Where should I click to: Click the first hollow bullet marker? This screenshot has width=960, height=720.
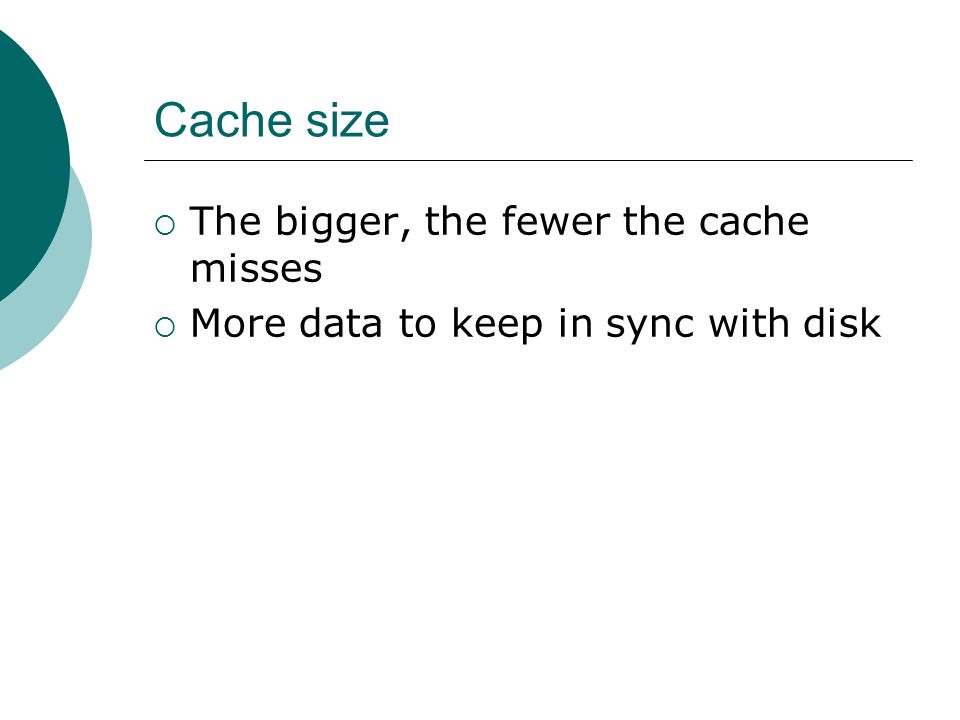pyautogui.click(x=165, y=226)
